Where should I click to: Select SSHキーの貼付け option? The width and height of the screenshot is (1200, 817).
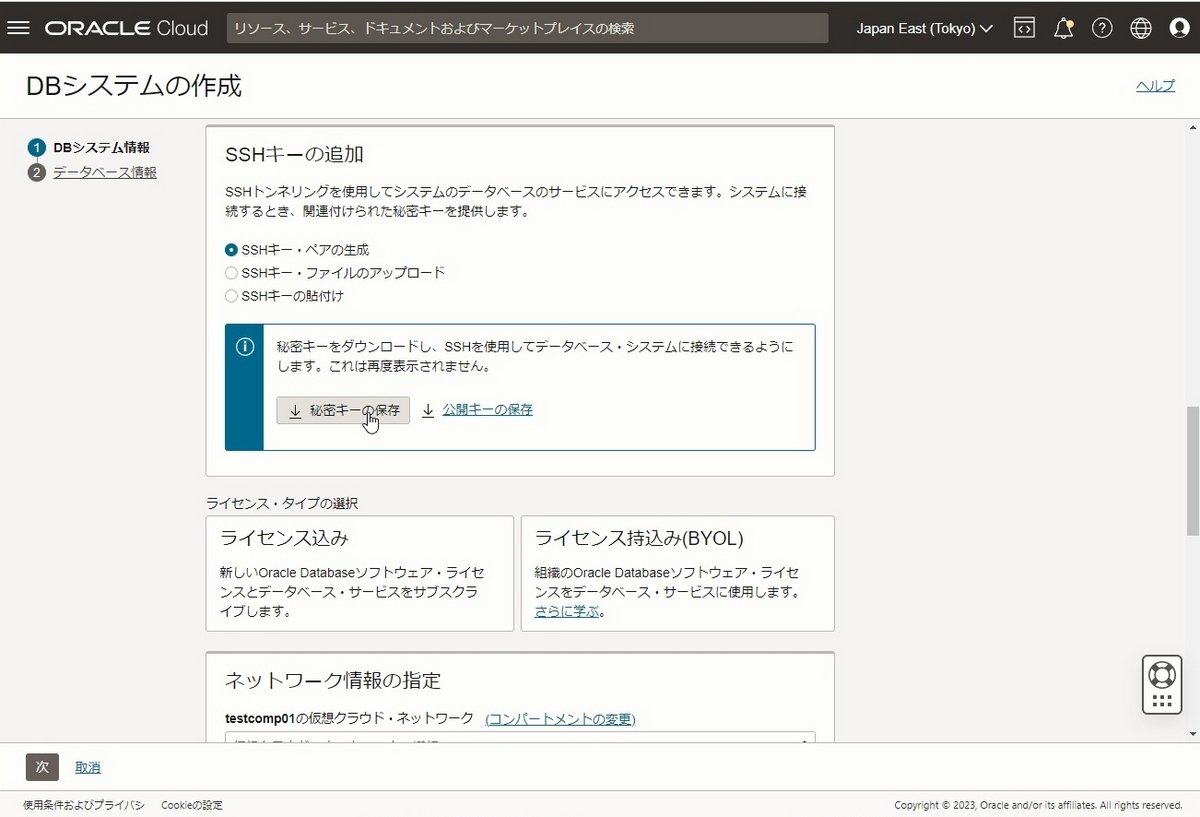(x=231, y=295)
